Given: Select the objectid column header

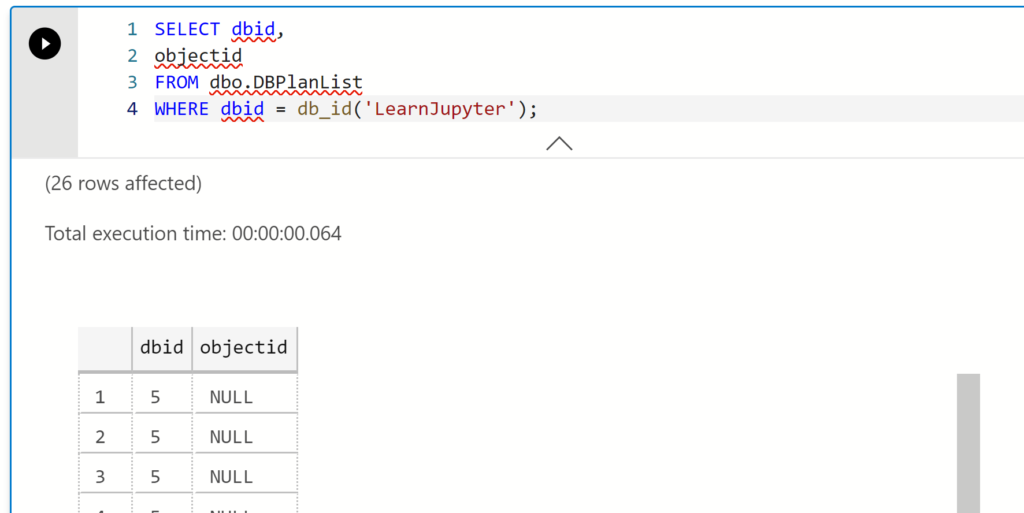Looking at the screenshot, I should [x=244, y=348].
